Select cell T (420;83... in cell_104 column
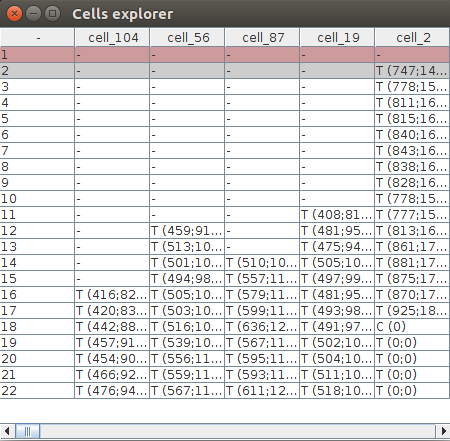 (x=112, y=311)
